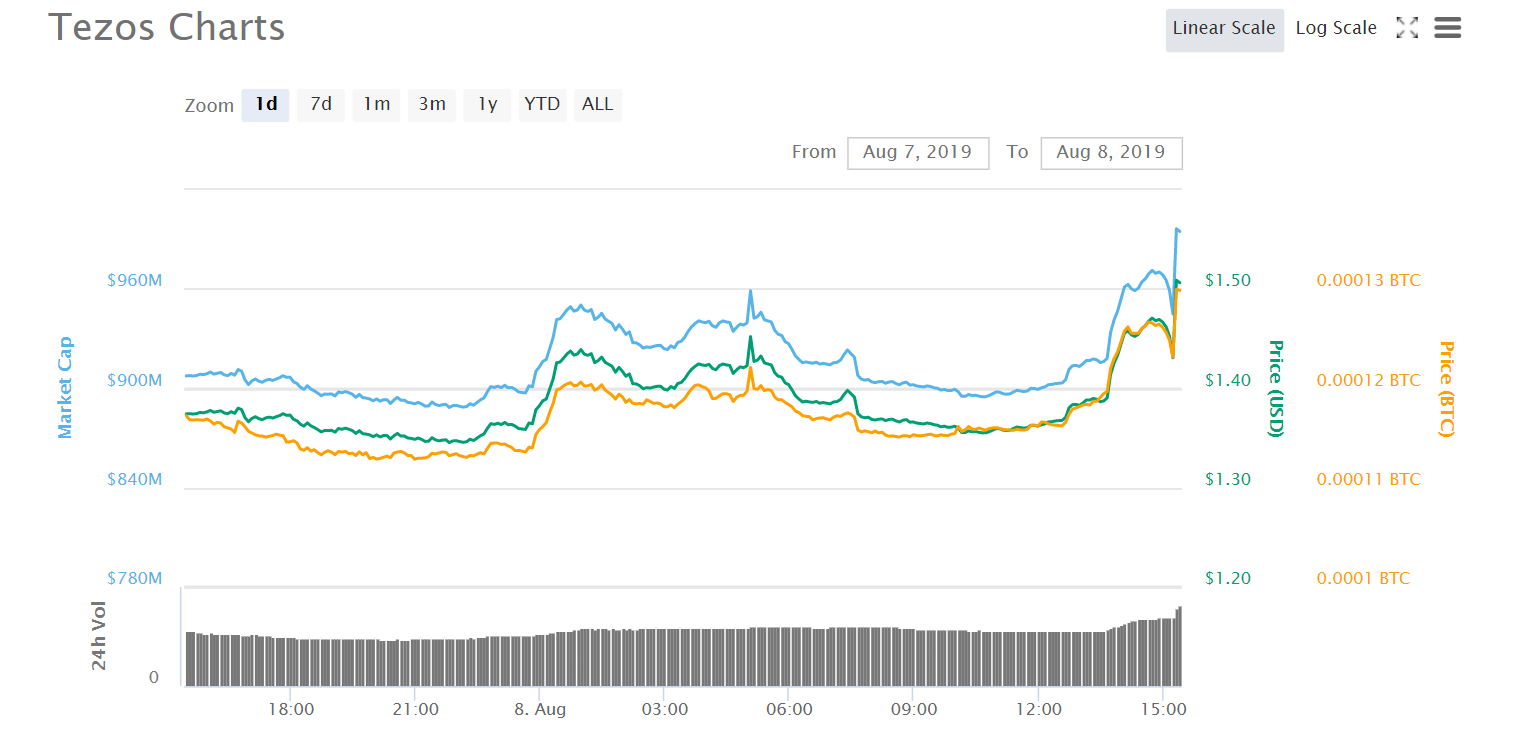Click the $840M market cap label
The height and width of the screenshot is (735, 1513).
click(134, 480)
